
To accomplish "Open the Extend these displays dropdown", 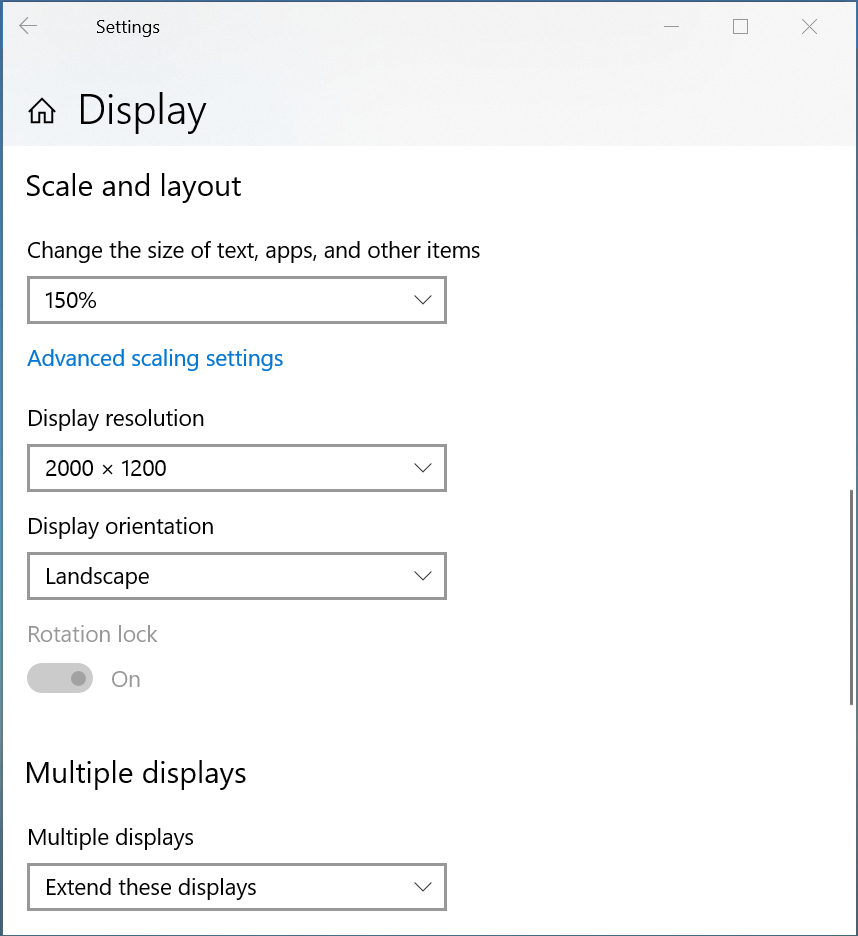I will coord(237,887).
